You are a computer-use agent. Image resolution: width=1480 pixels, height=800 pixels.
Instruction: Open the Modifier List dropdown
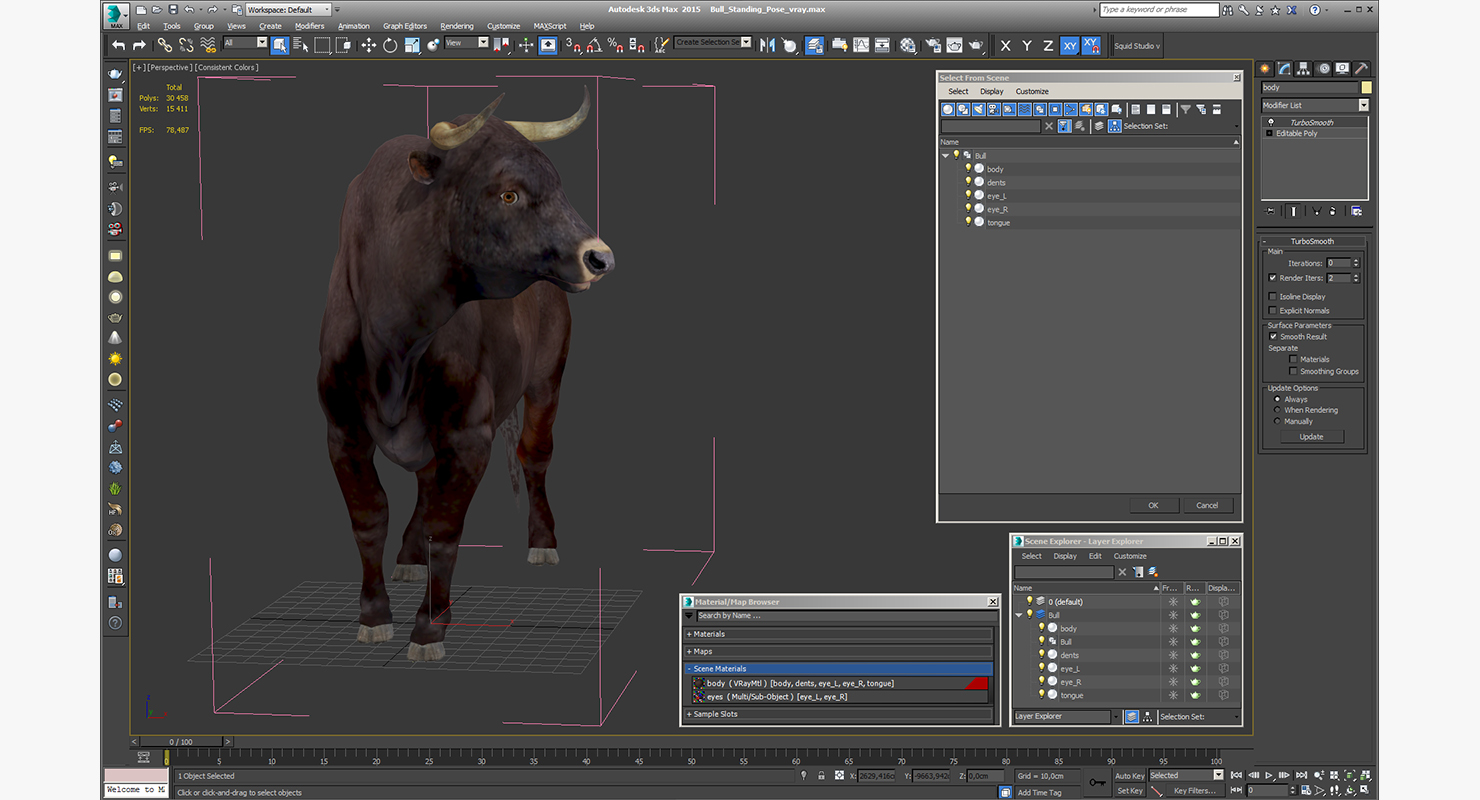[1314, 105]
